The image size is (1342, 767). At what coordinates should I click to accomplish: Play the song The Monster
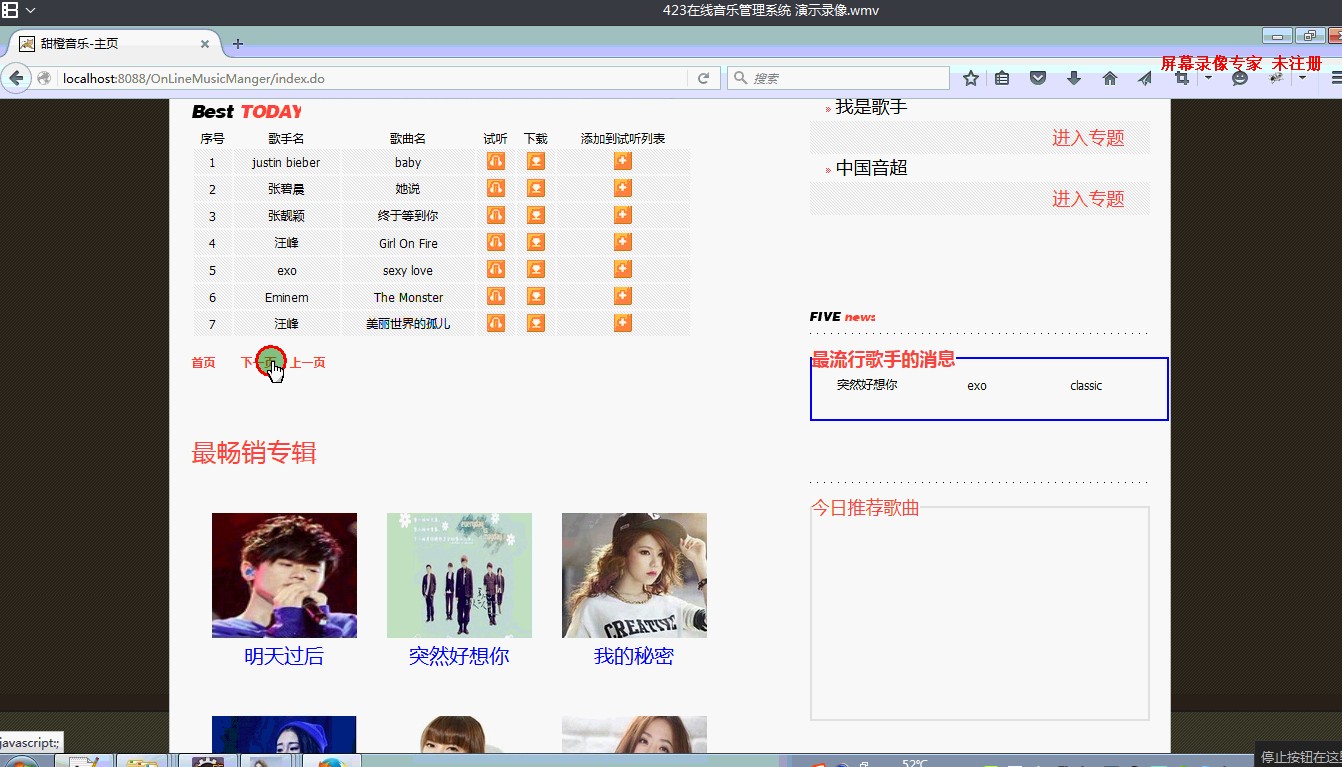pos(495,296)
